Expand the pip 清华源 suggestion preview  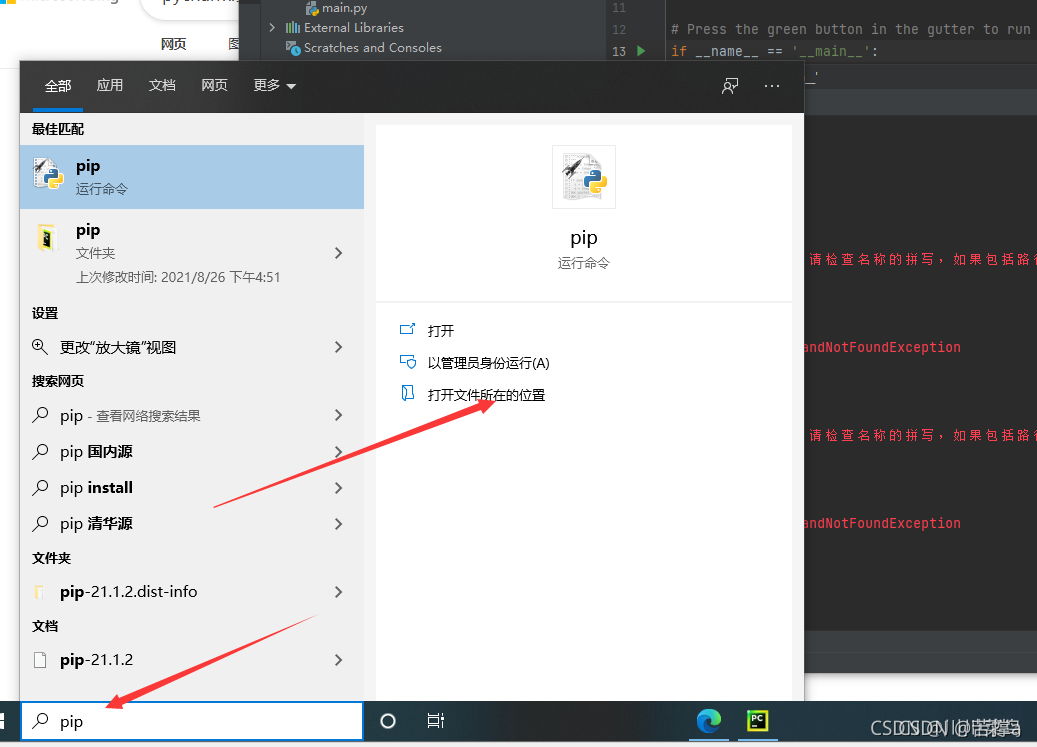(x=338, y=523)
